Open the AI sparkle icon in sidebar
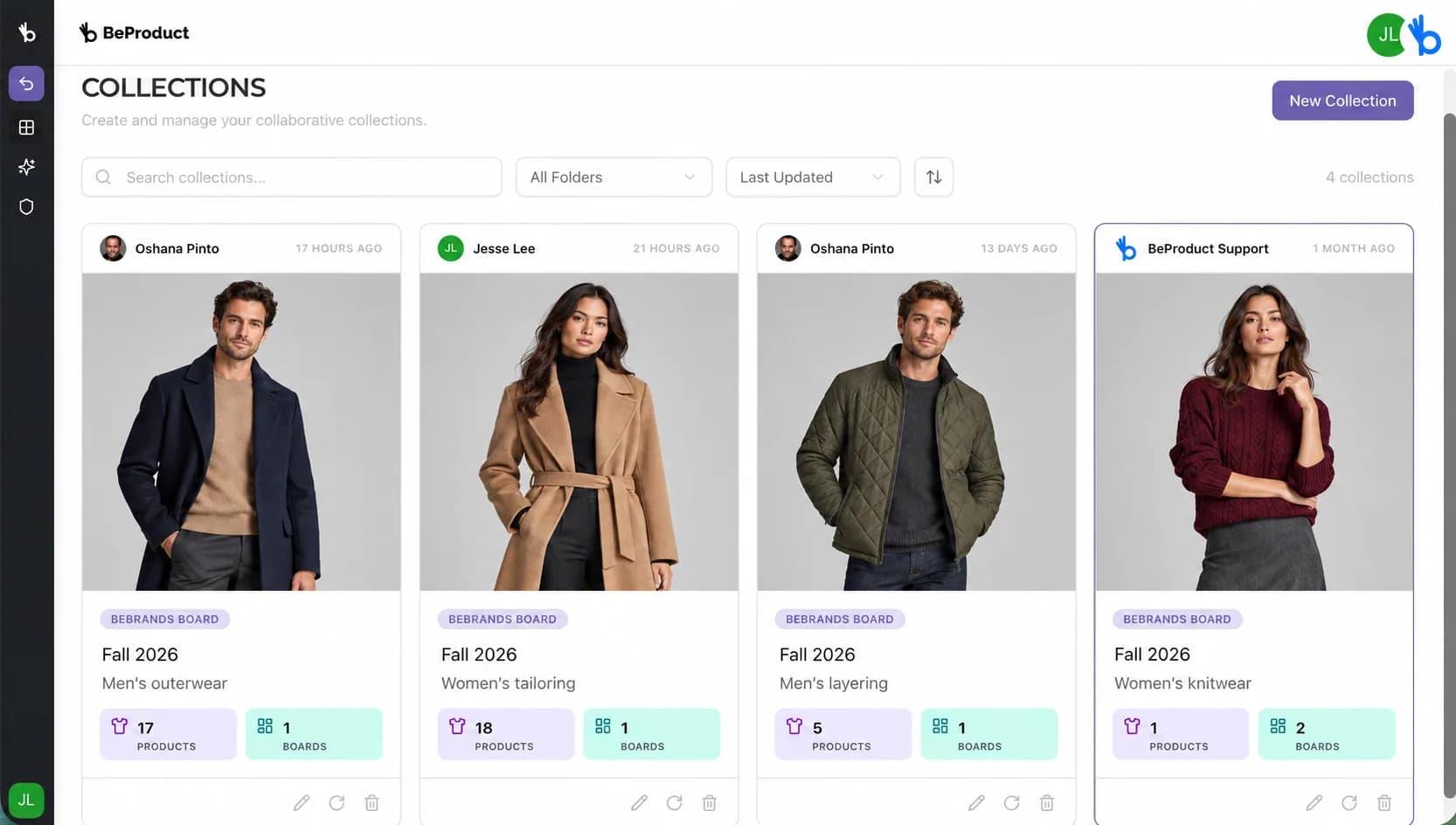The image size is (1456, 825). pyautogui.click(x=26, y=167)
